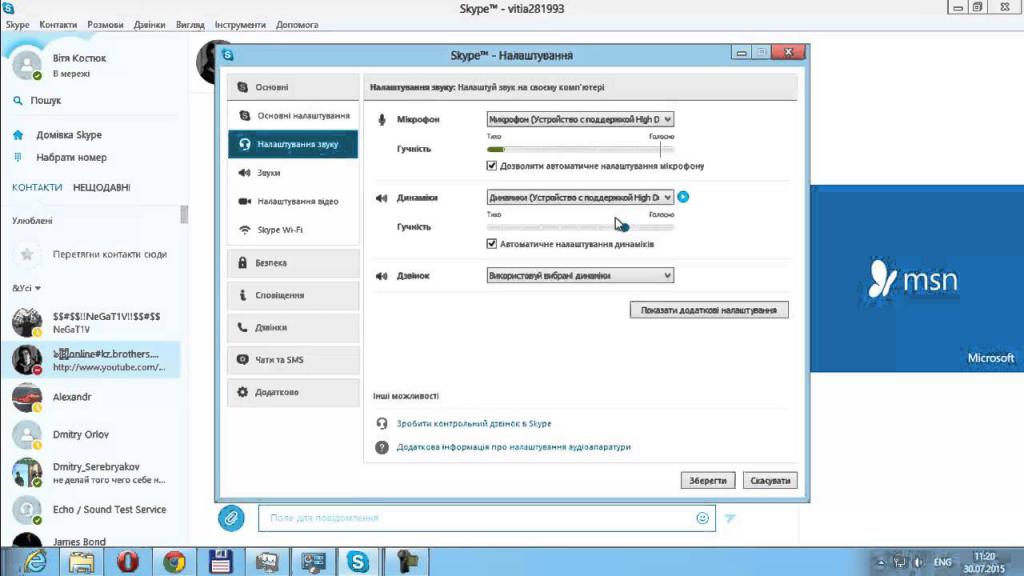Viewport: 1024px width, 576px height.
Task: Expand the Динаміки device dropdown
Action: (x=580, y=197)
